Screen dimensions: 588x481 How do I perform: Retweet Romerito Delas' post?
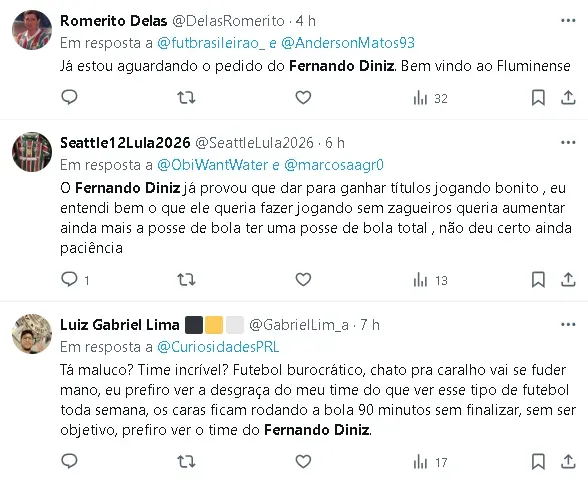[186, 97]
